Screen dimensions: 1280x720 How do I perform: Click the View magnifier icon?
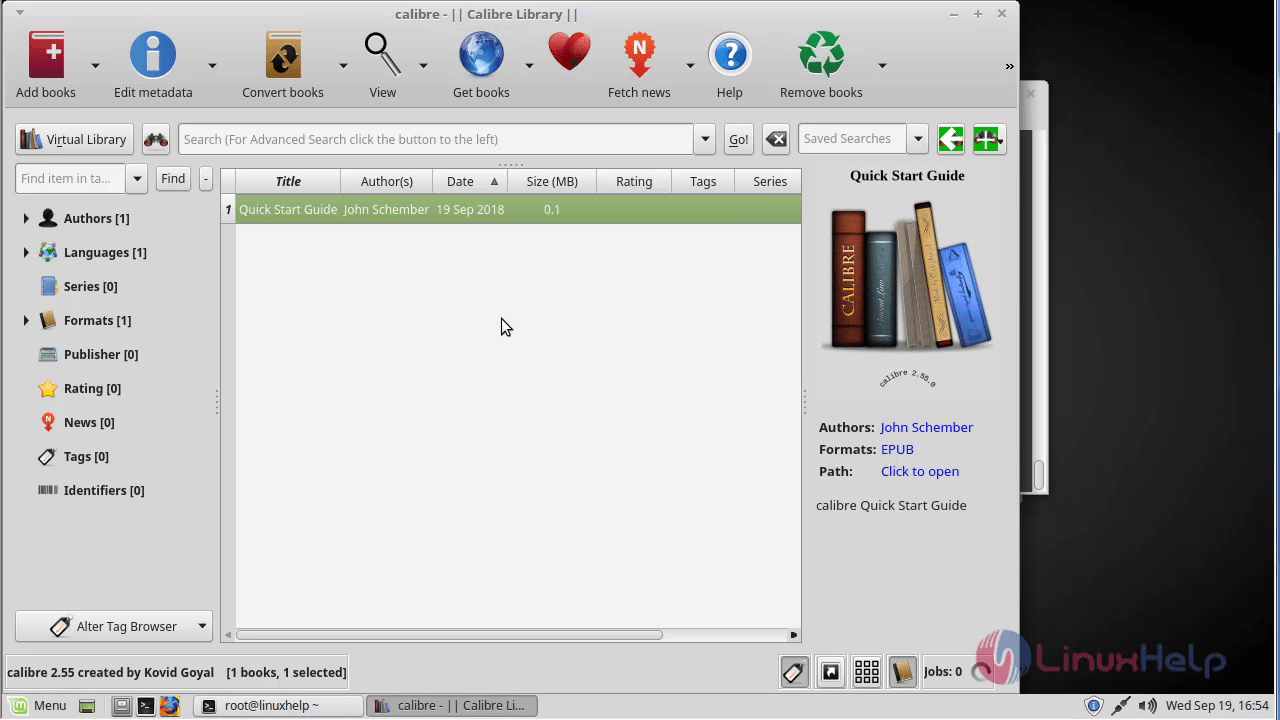[x=382, y=55]
